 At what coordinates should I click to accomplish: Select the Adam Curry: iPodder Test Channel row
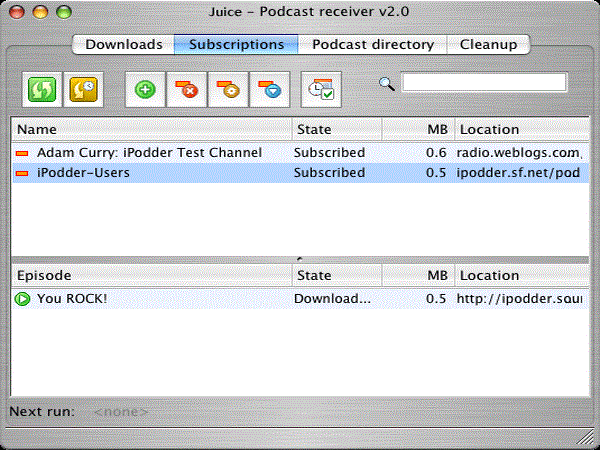click(149, 153)
